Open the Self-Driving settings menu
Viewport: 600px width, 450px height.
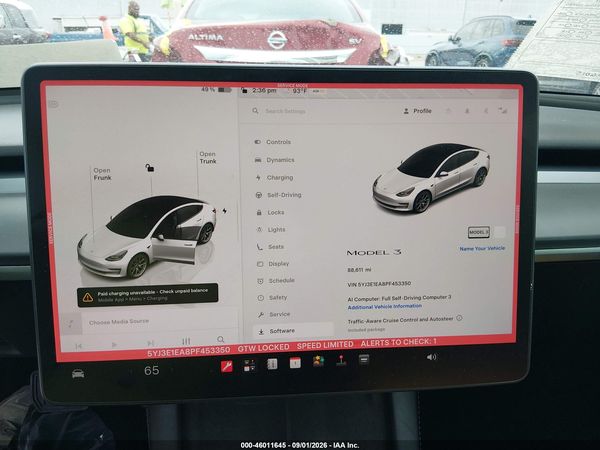click(x=279, y=195)
